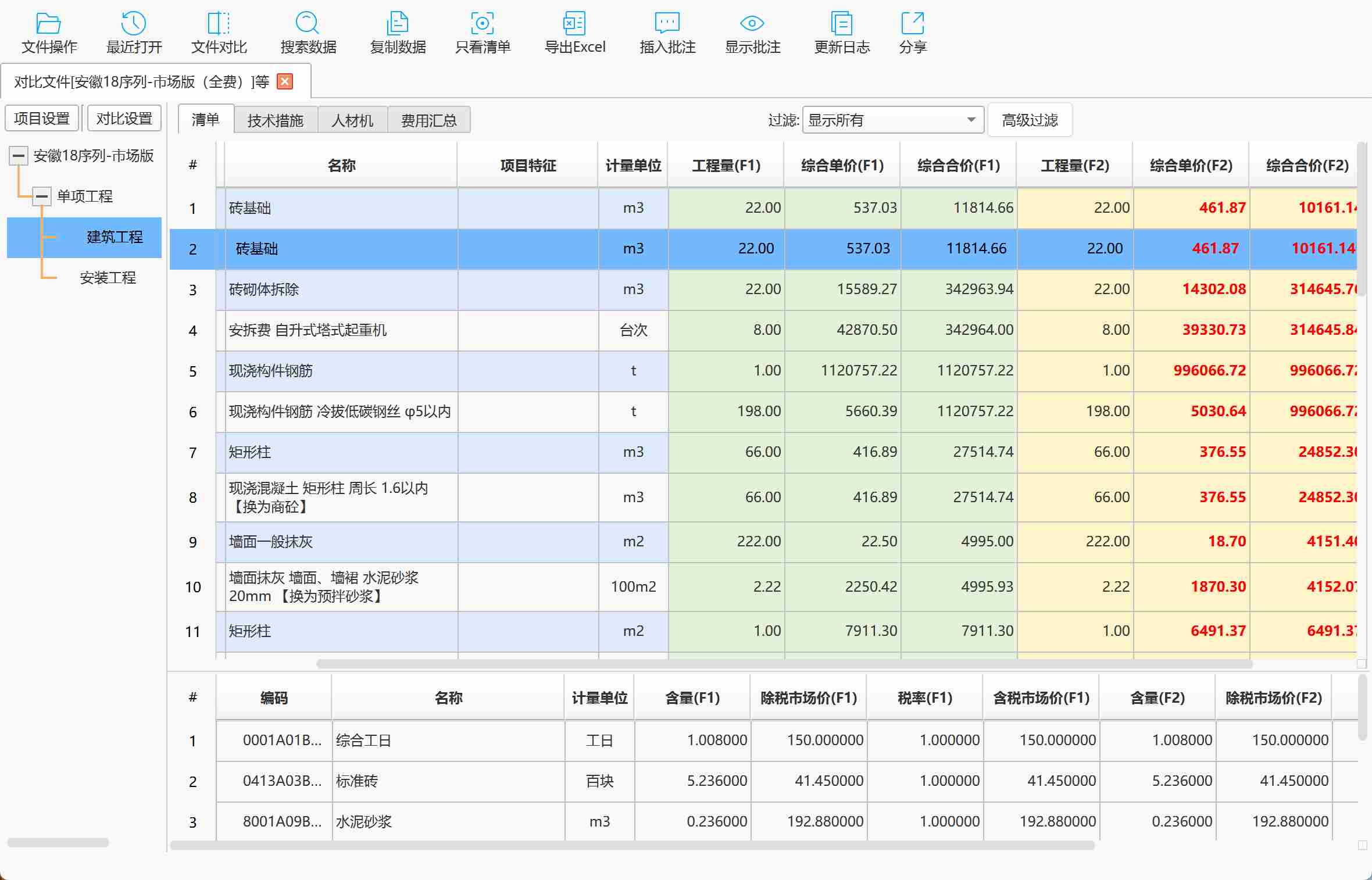Screen dimensions: 1372x880
Task: Collapse the 安徽18序列-市场版 tree node
Action: point(19,156)
